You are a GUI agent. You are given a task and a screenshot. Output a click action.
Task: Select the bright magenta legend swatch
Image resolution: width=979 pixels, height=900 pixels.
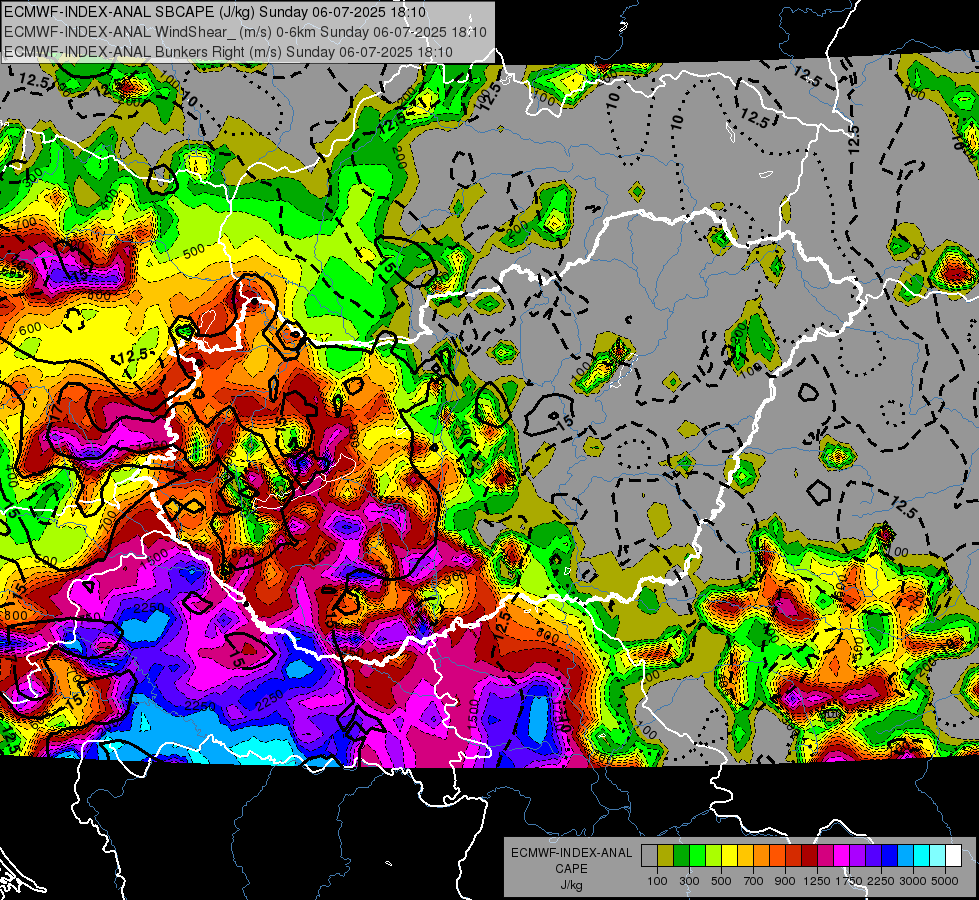842,856
